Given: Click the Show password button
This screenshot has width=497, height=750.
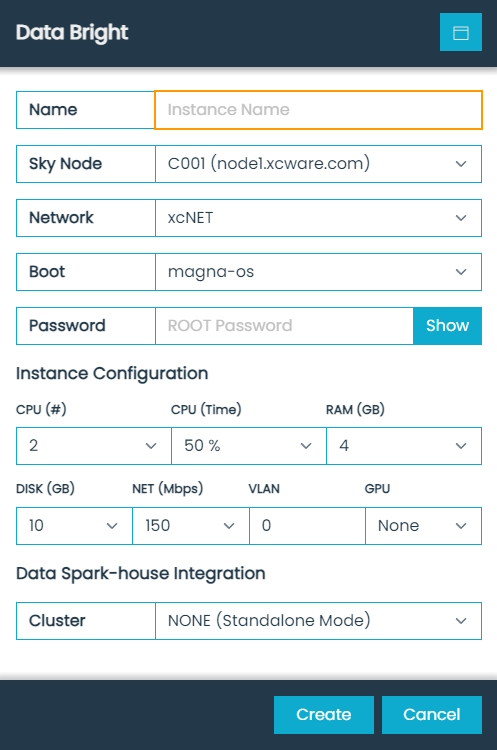Looking at the screenshot, I should pyautogui.click(x=447, y=326).
